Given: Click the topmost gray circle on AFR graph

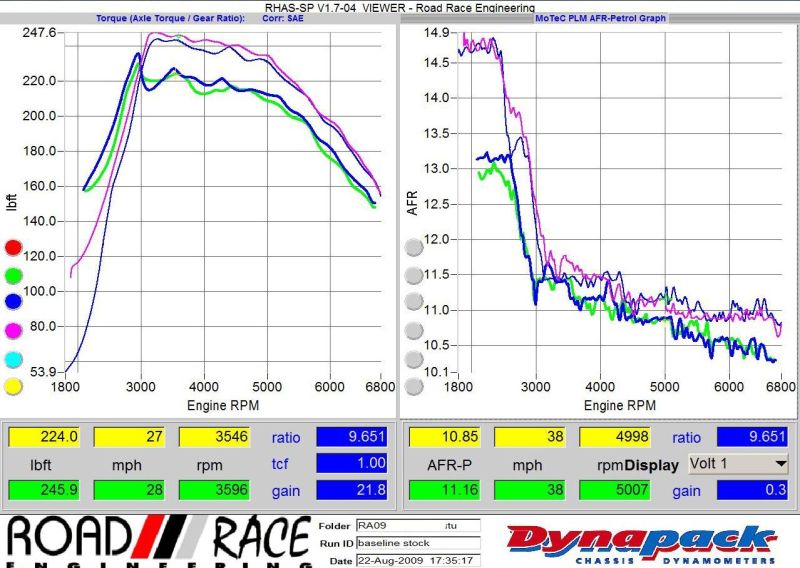Looking at the screenshot, I should point(413,247).
